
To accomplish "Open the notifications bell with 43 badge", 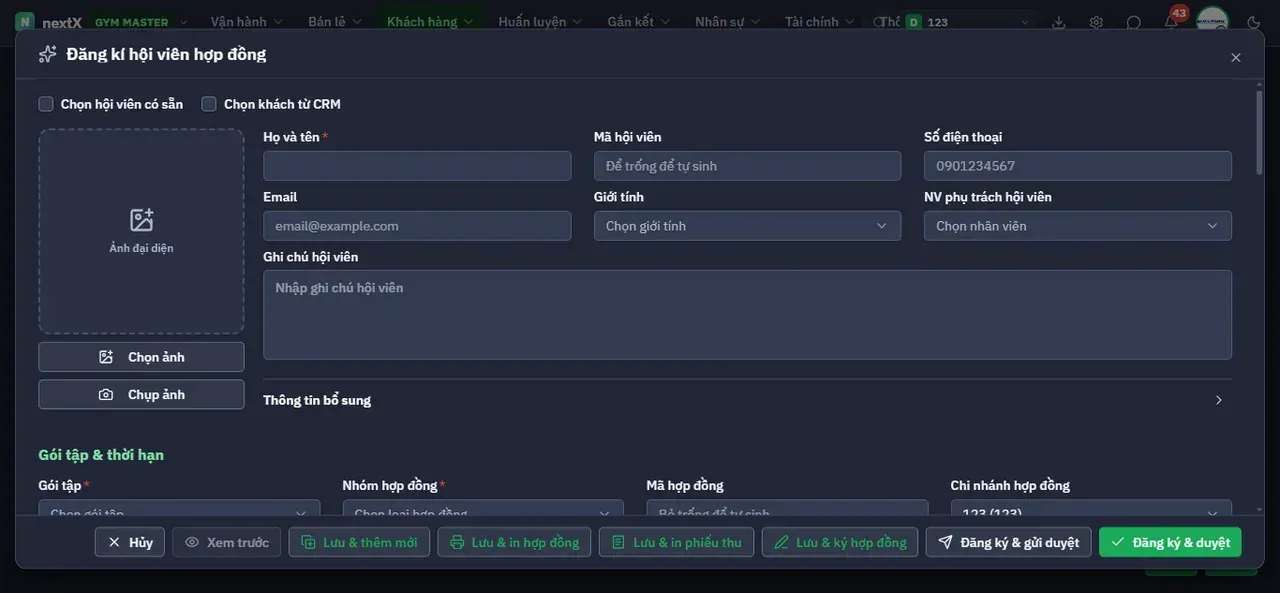I will point(1171,21).
